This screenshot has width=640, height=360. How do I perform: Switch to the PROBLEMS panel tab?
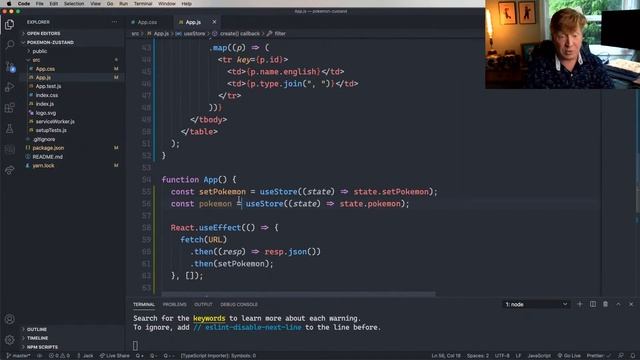[174, 304]
